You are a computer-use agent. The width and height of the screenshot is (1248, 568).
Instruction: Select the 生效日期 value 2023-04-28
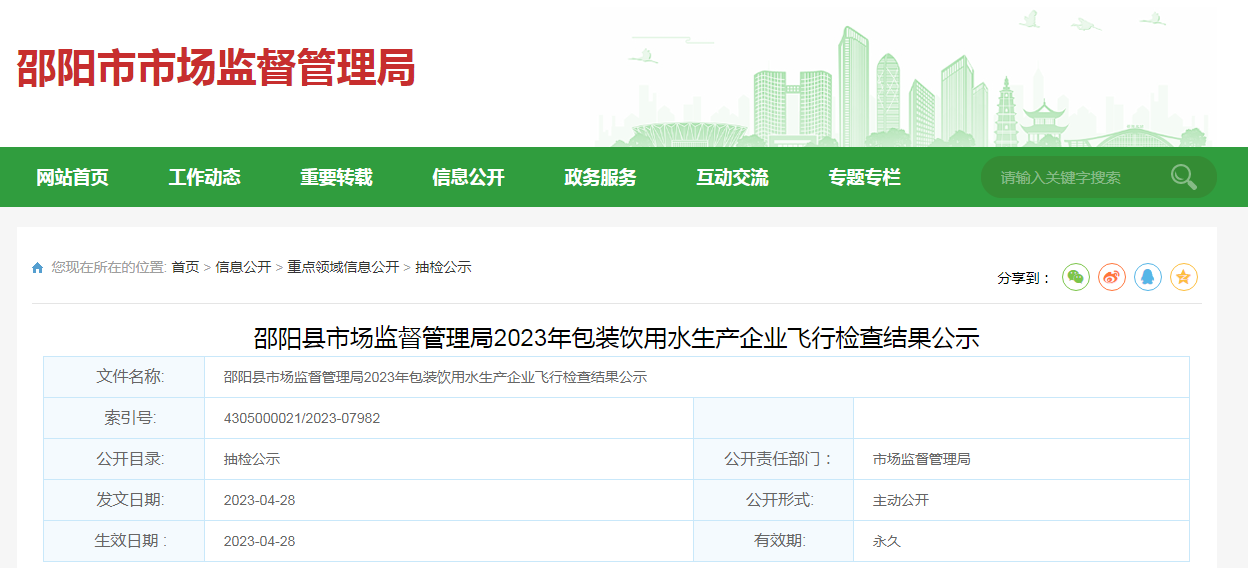click(259, 541)
